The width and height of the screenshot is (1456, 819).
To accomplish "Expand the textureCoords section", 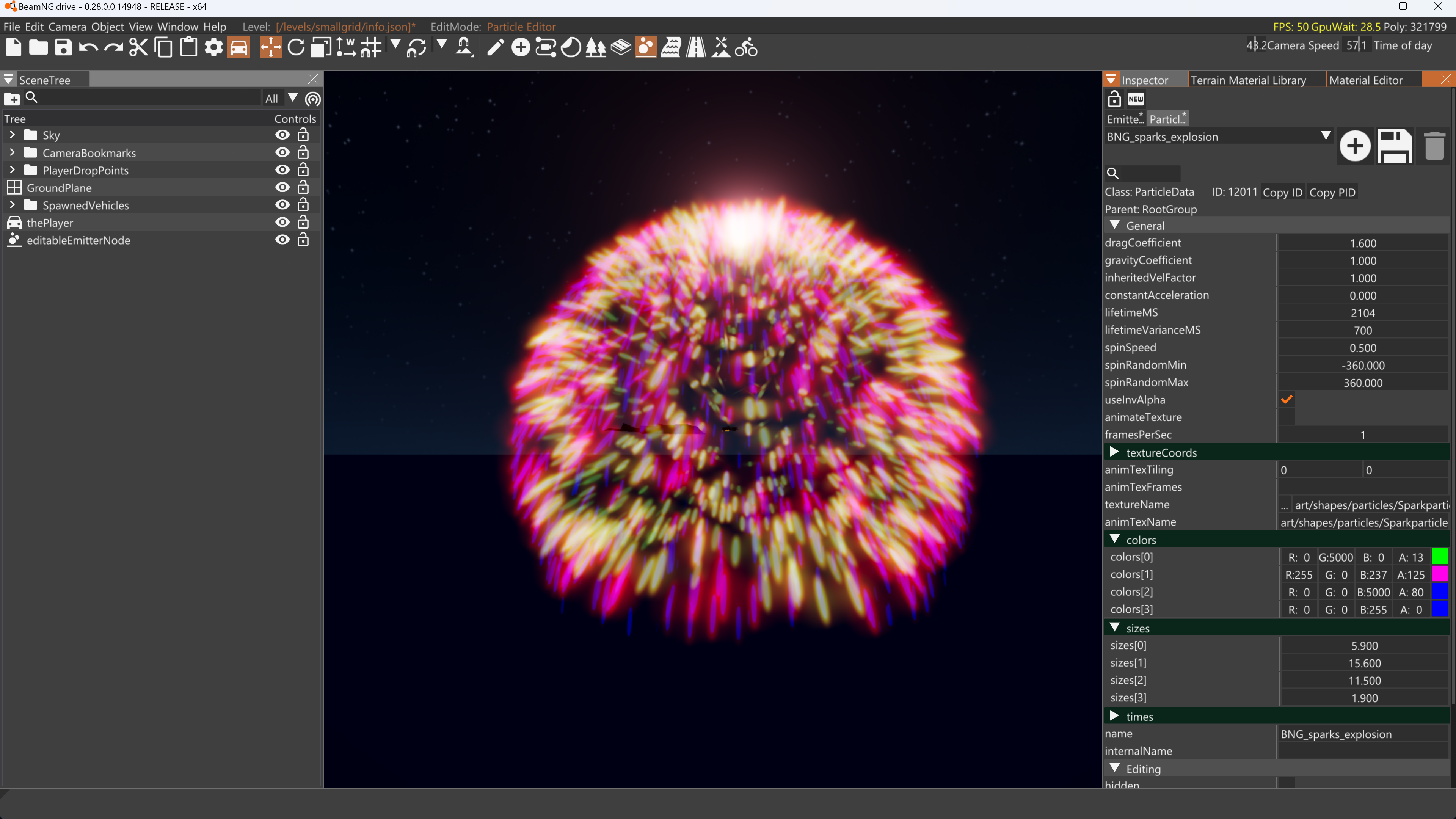I will click(x=1115, y=452).
